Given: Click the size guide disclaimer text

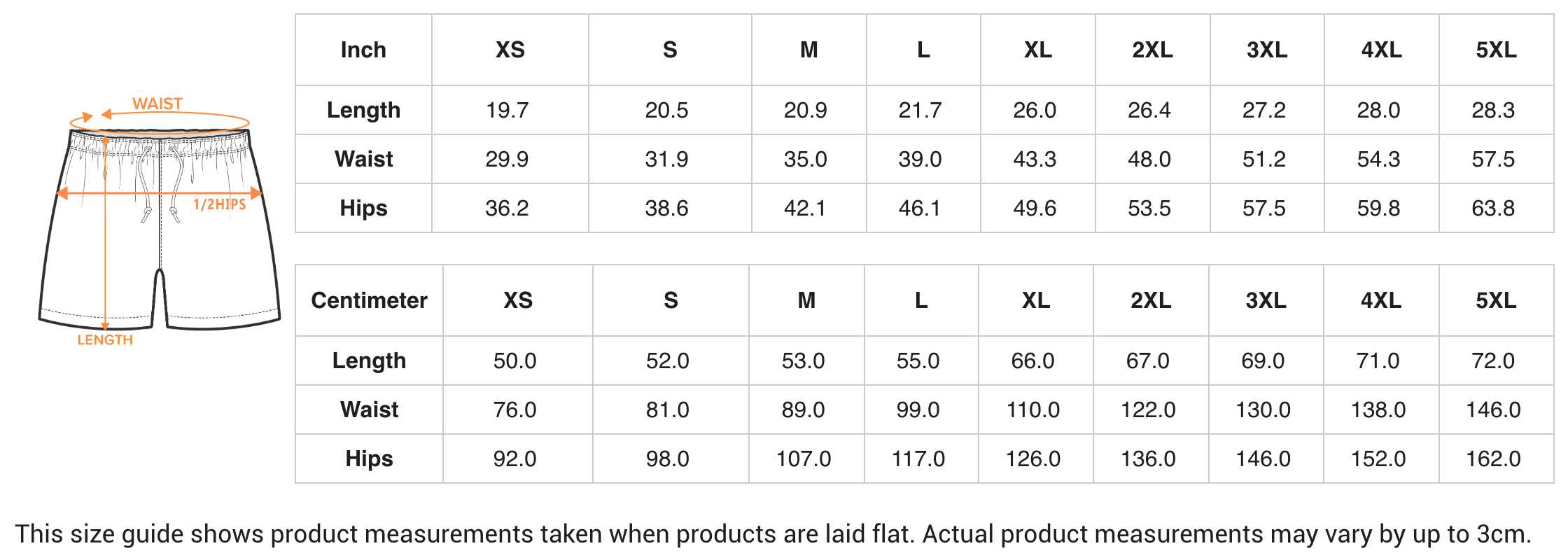Looking at the screenshot, I should (773, 534).
